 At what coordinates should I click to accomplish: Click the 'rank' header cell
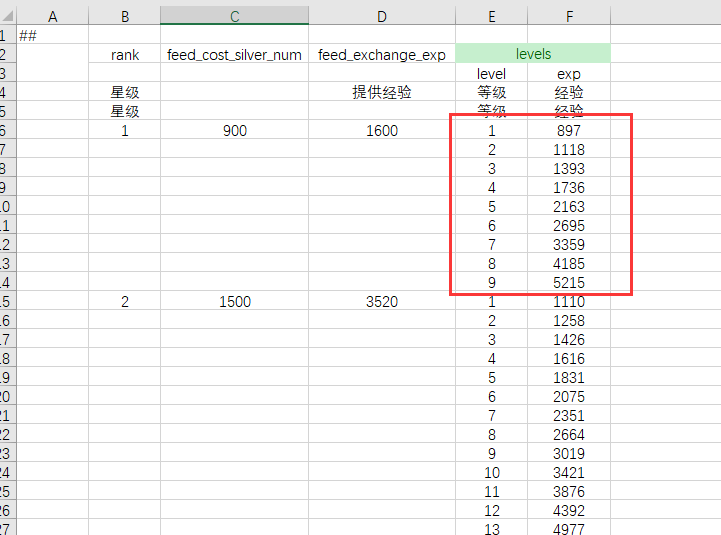coord(125,55)
